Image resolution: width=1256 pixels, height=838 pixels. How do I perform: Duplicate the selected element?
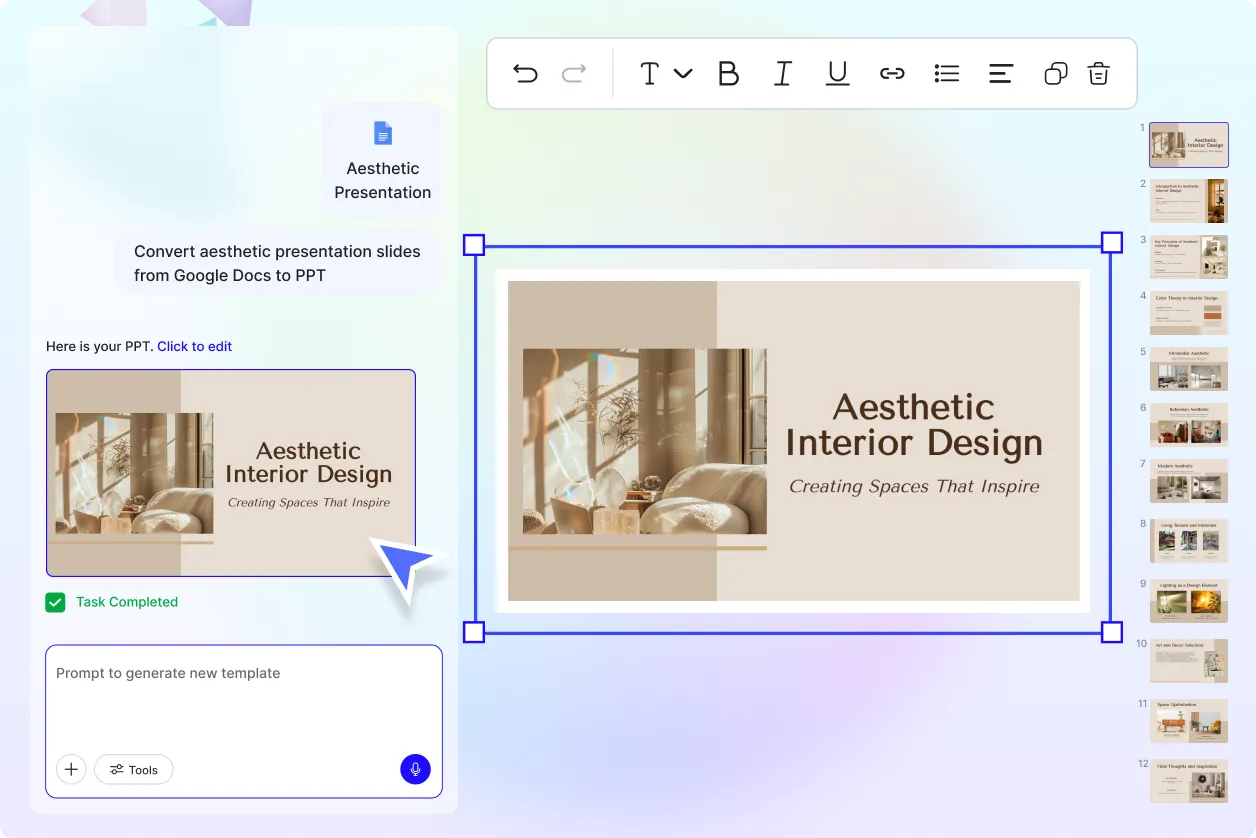pos(1056,73)
